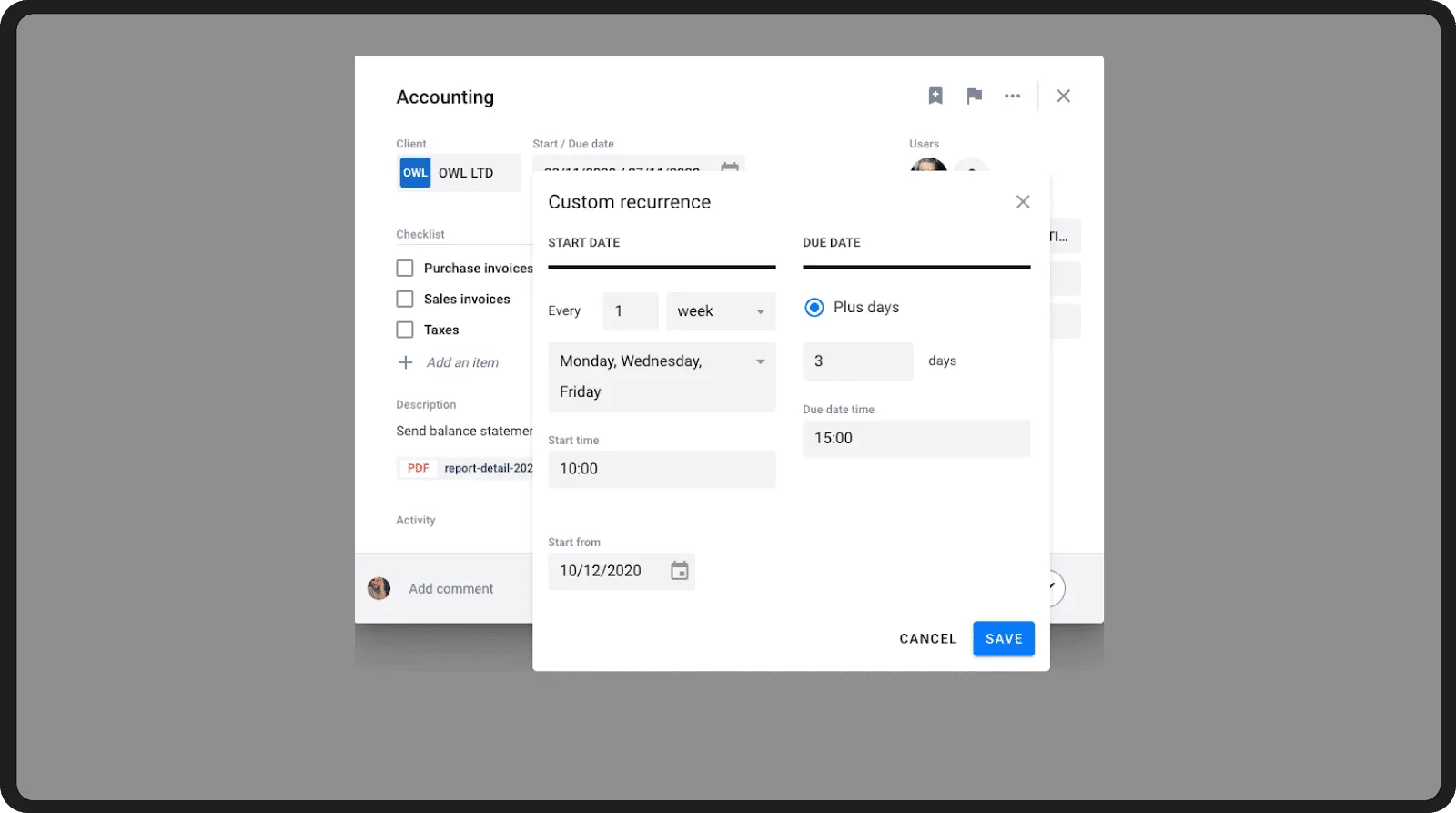Screen dimensions: 1456x813
Task: Click the Start time field showing 10:00
Action: 662,469
